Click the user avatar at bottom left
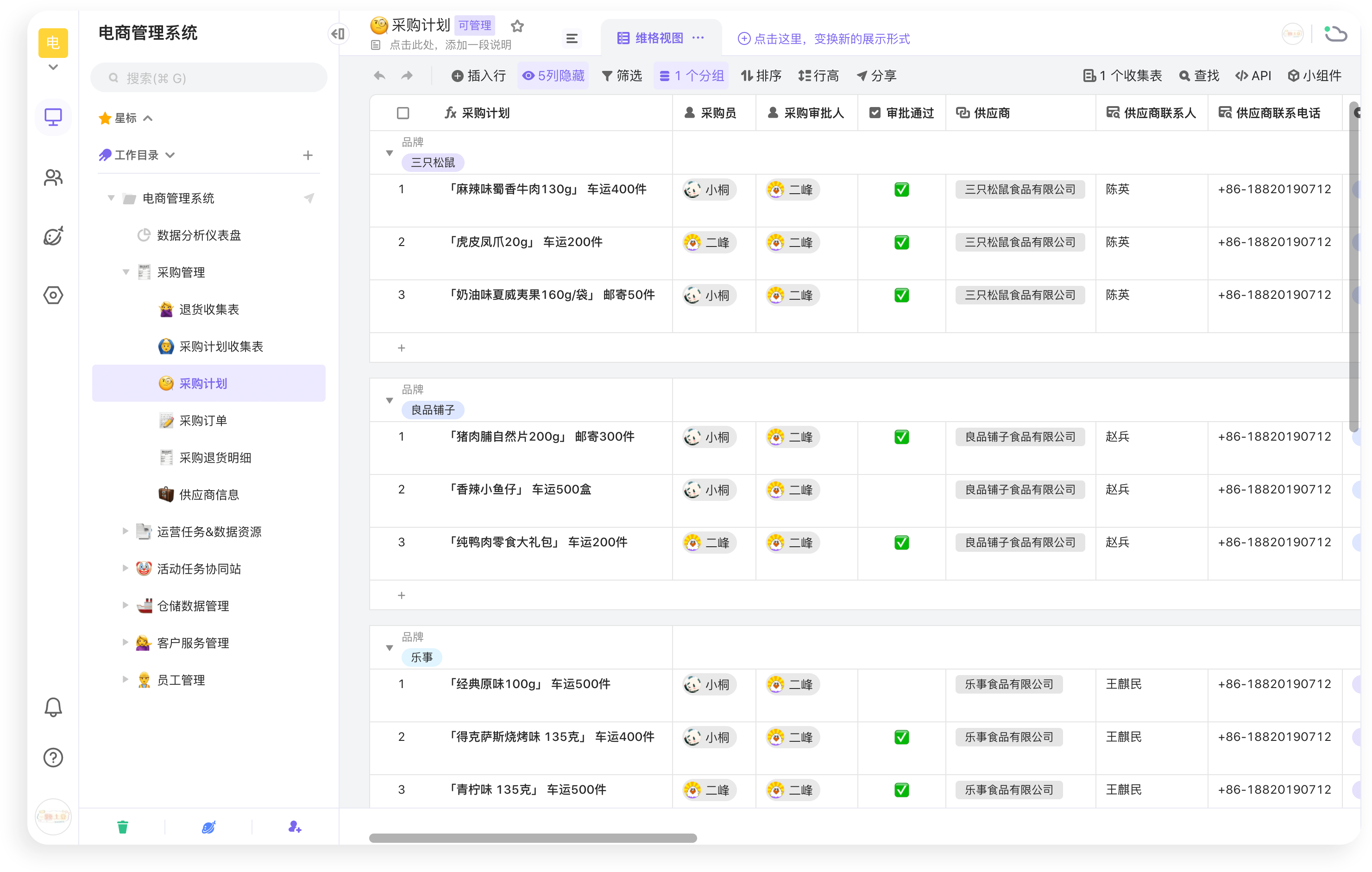The image size is (1372, 872). coord(53,816)
